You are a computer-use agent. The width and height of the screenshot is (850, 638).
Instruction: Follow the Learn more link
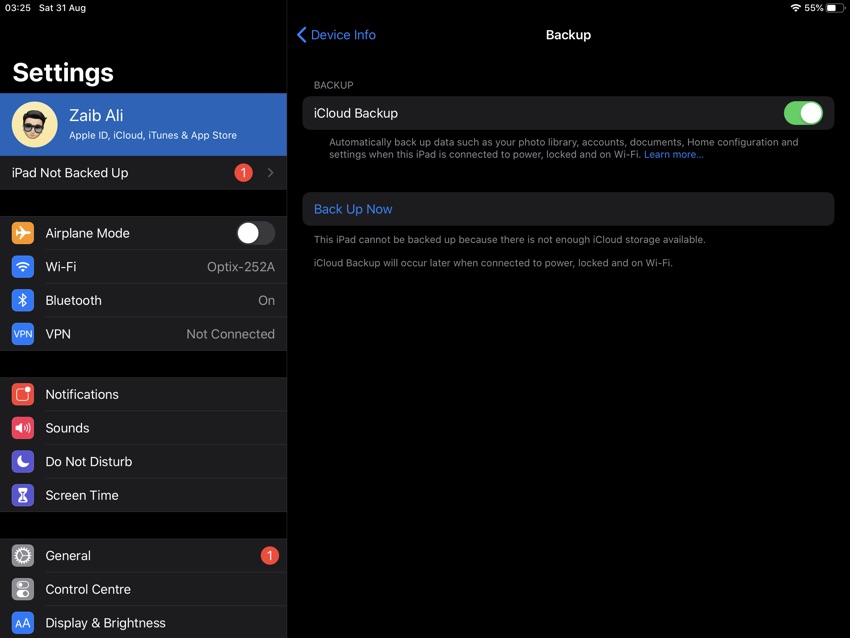tap(674, 154)
